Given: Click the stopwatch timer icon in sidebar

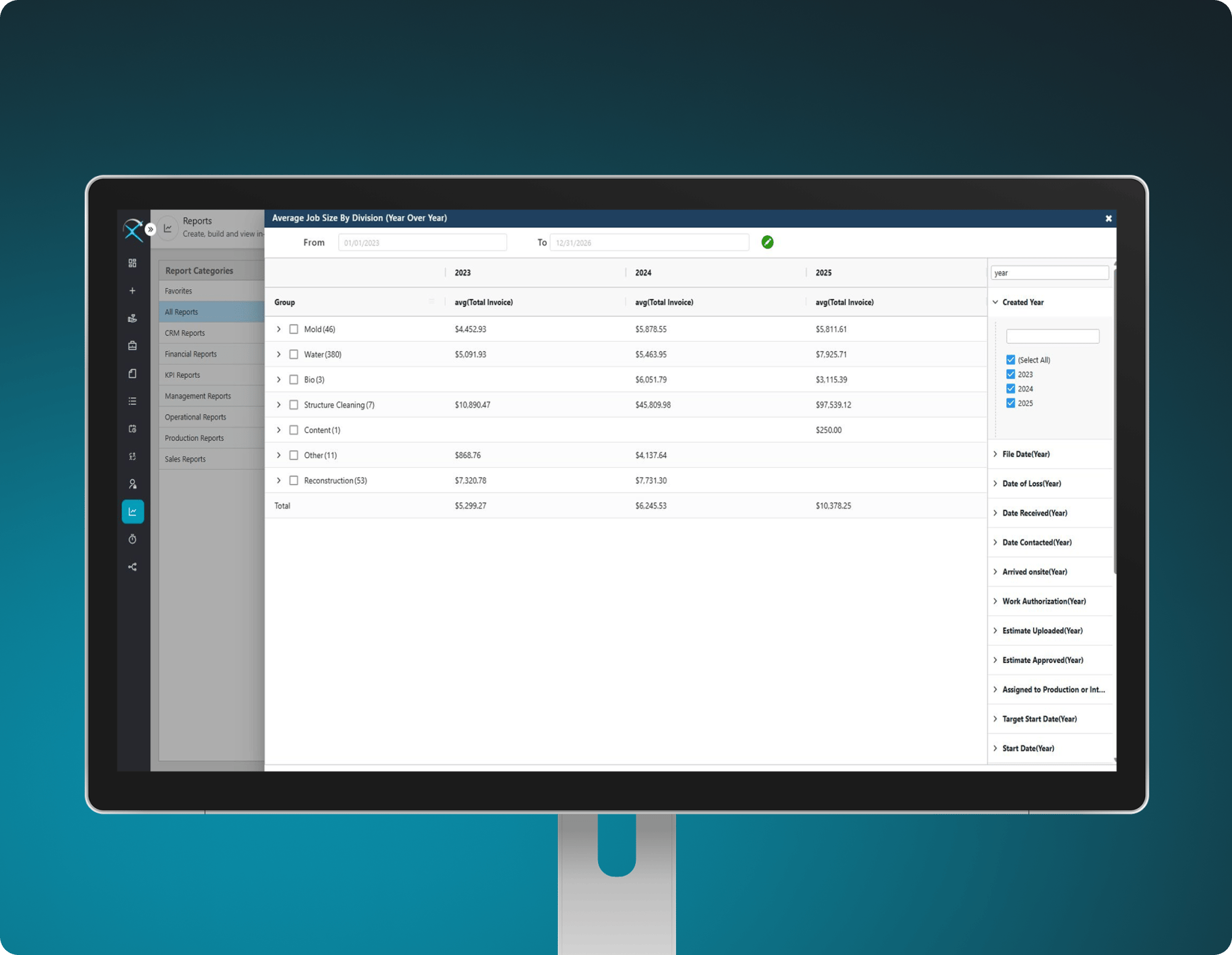Looking at the screenshot, I should click(x=132, y=539).
